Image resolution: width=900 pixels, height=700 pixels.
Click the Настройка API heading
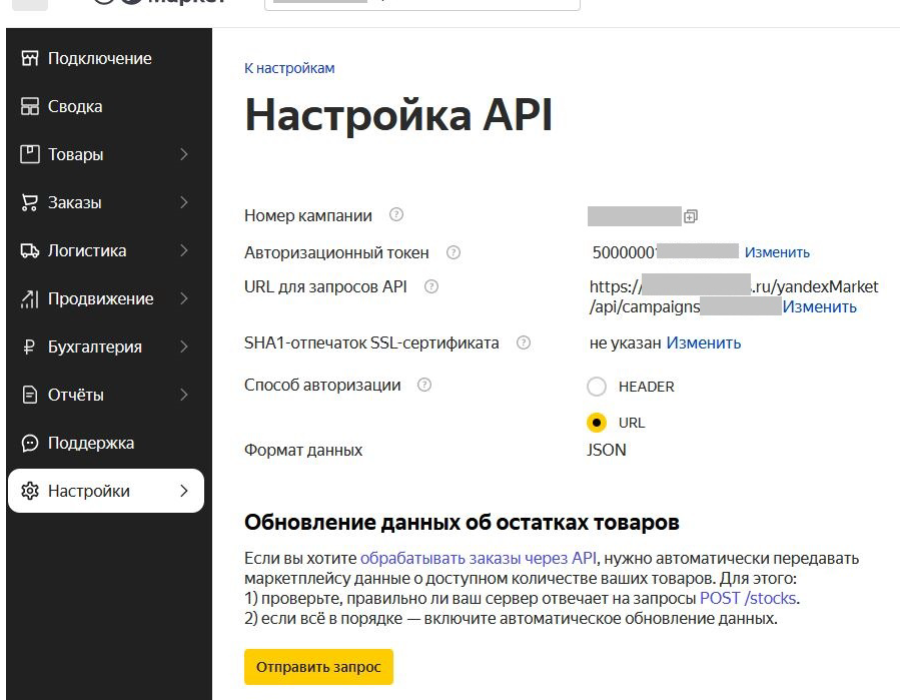398,115
